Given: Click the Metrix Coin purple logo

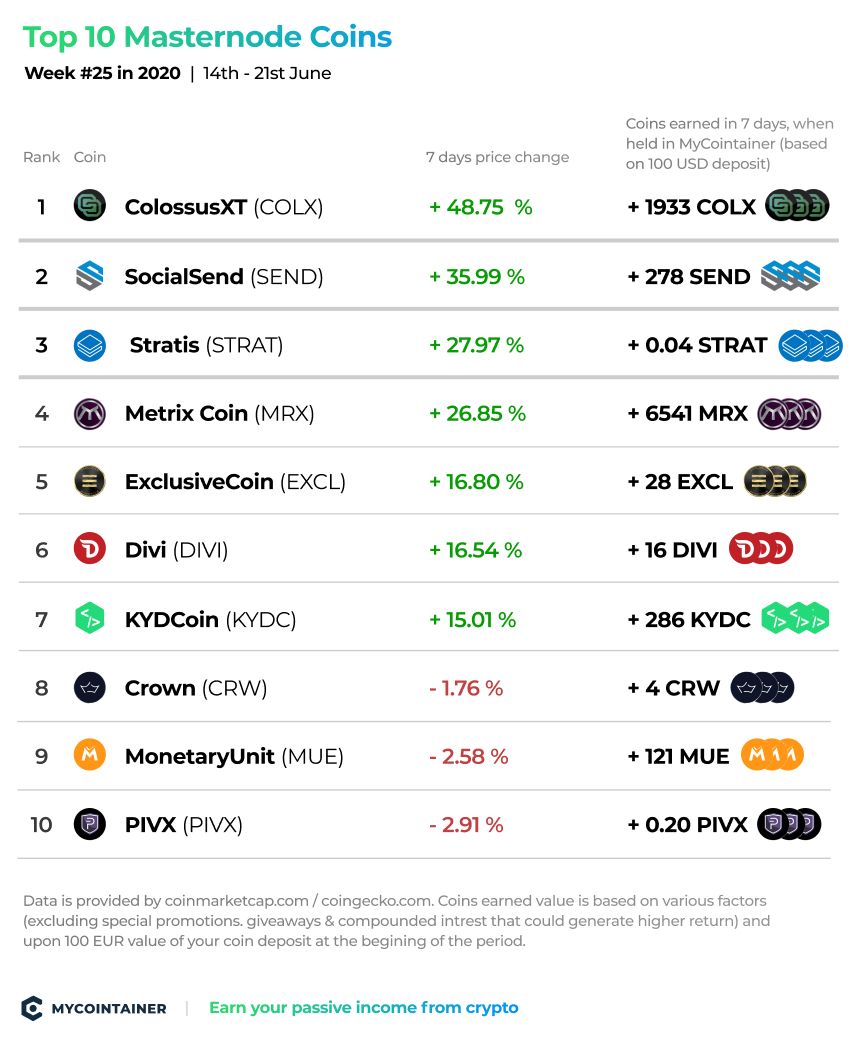Looking at the screenshot, I should click(x=90, y=414).
